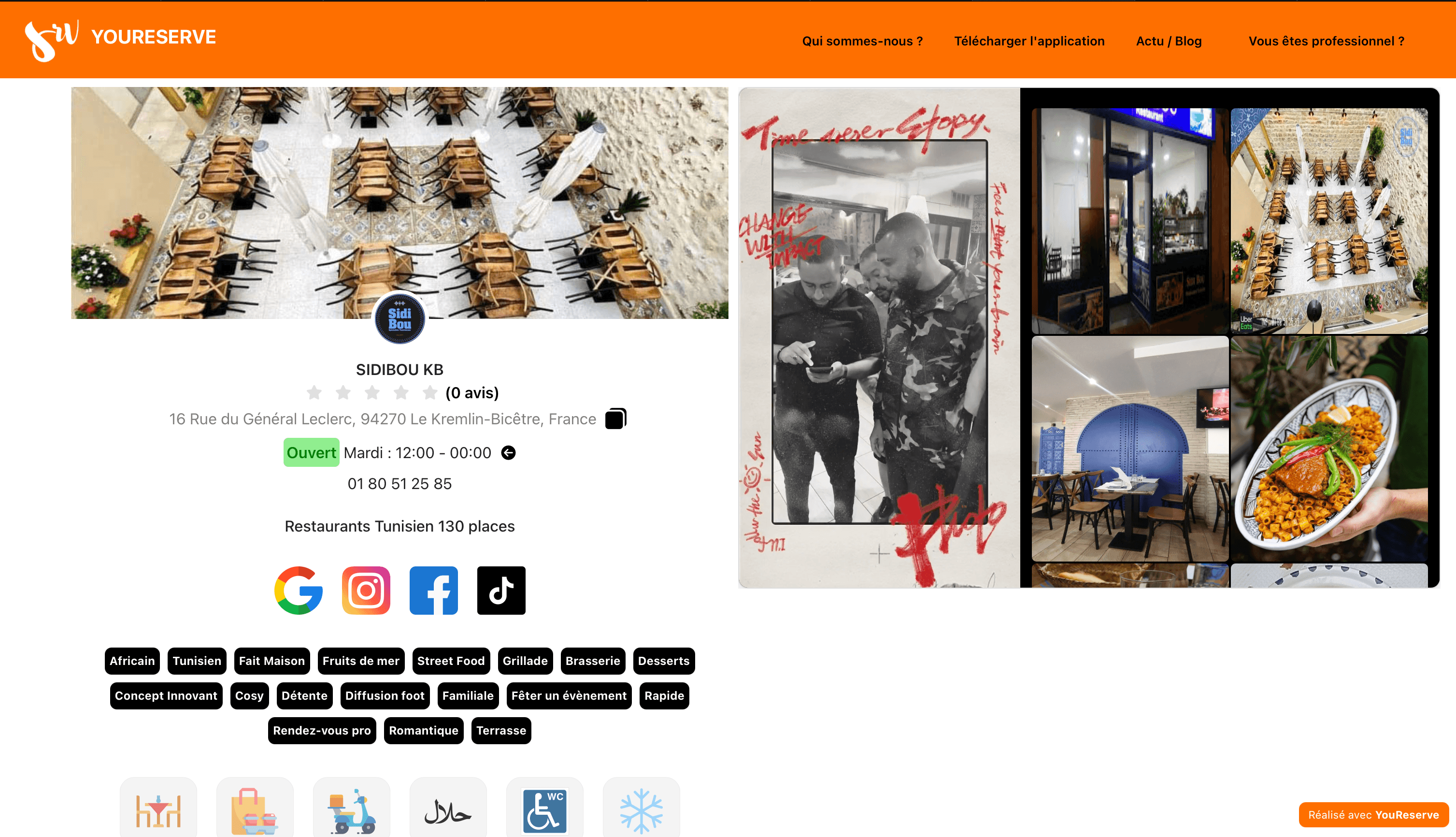Expand the weekly opening hours

[x=508, y=452]
